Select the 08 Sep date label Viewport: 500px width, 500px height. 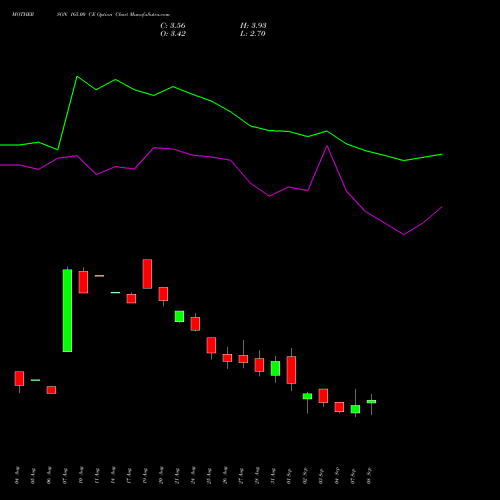(369, 475)
